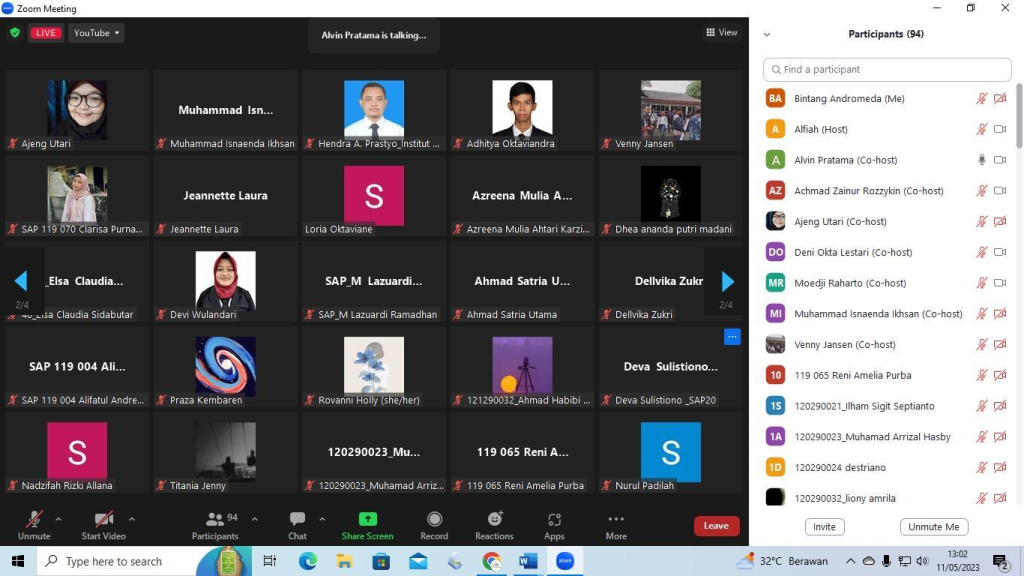Go to previous page of video gallery

pos(21,281)
